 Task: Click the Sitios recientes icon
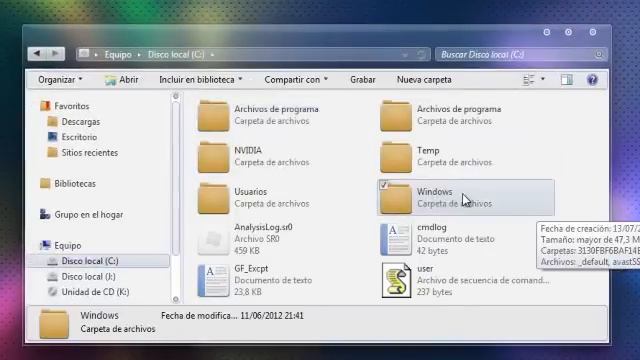[x=52, y=152]
